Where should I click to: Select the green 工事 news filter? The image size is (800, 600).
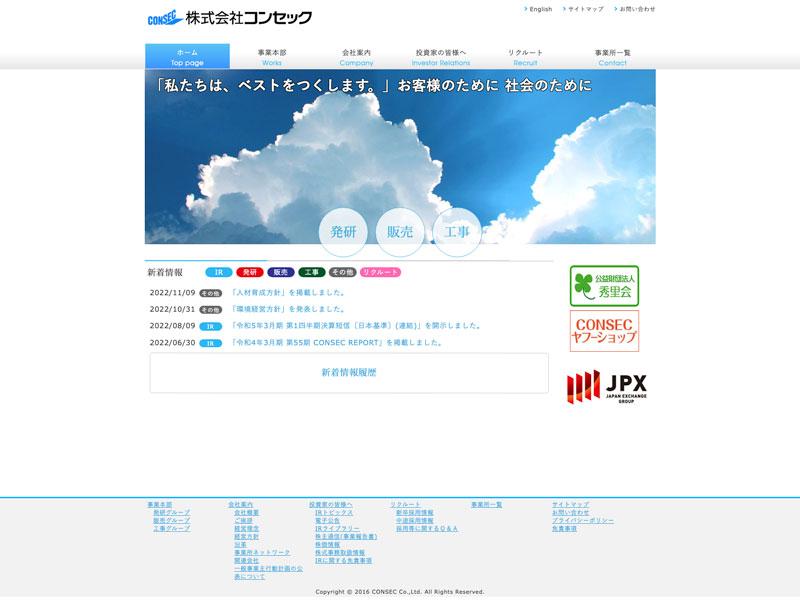[311, 272]
